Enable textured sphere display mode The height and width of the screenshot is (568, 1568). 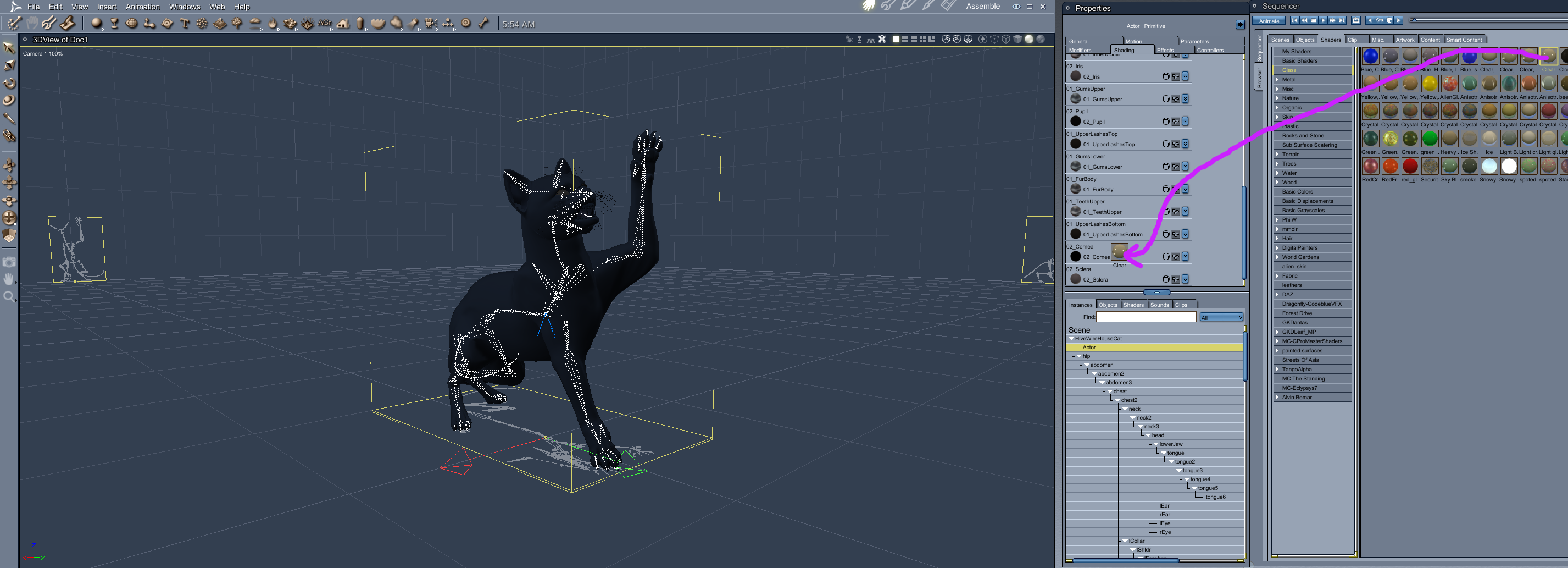(1041, 40)
